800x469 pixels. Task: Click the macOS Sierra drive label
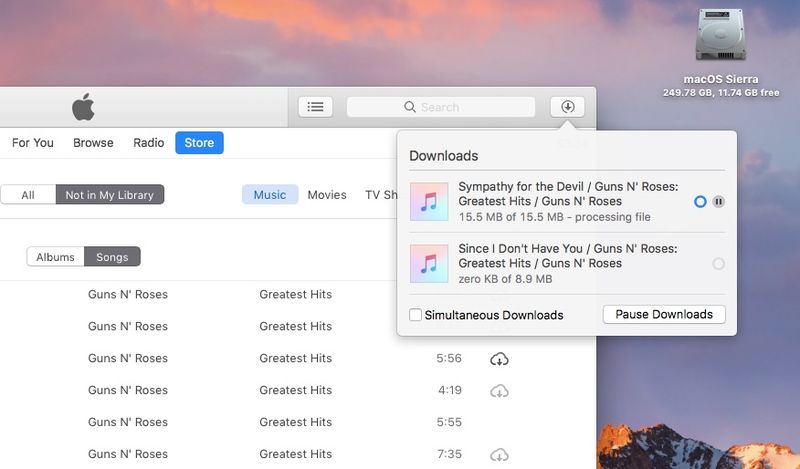click(x=720, y=79)
